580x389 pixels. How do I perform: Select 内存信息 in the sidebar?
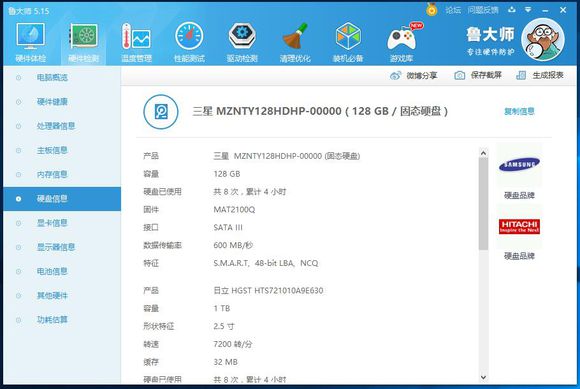coord(62,175)
